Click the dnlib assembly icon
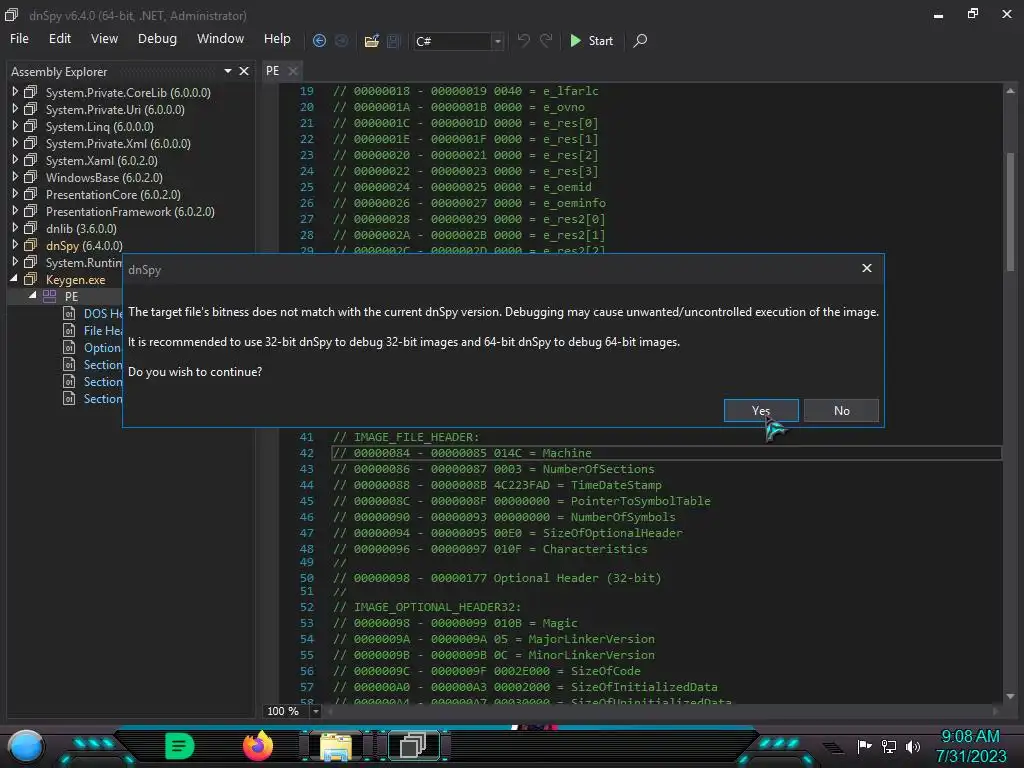 (31, 228)
